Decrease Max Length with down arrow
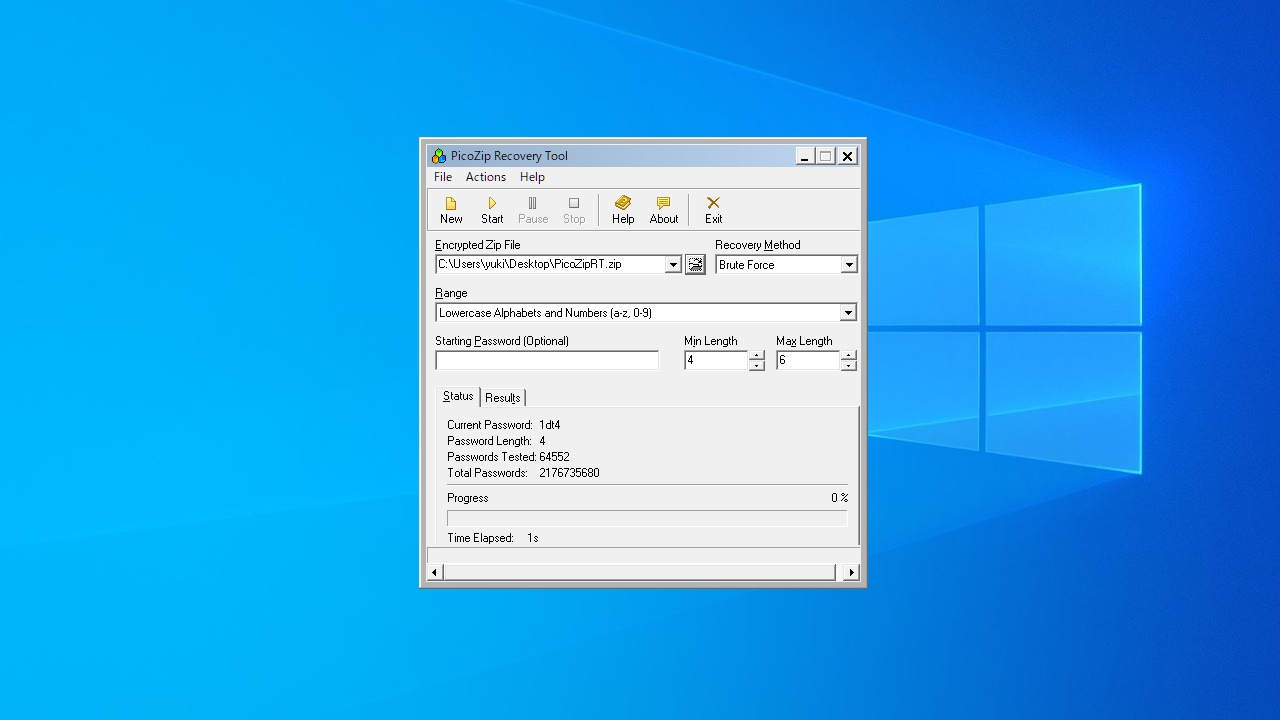The height and width of the screenshot is (720, 1280). (848, 365)
